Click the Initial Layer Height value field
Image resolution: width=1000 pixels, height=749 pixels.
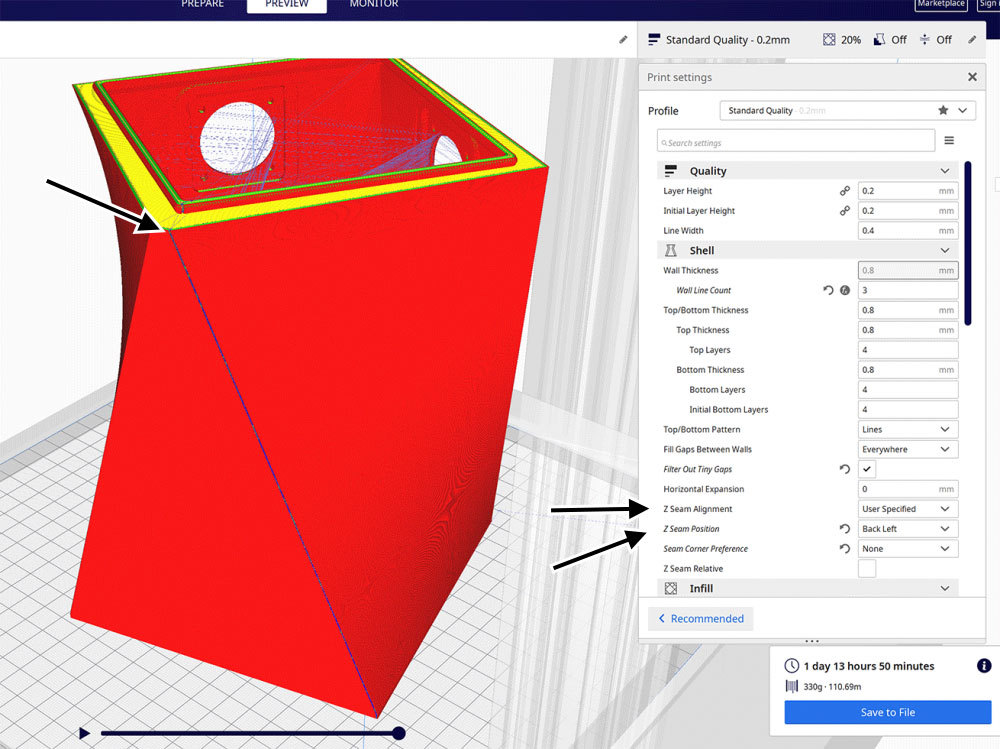click(x=908, y=211)
